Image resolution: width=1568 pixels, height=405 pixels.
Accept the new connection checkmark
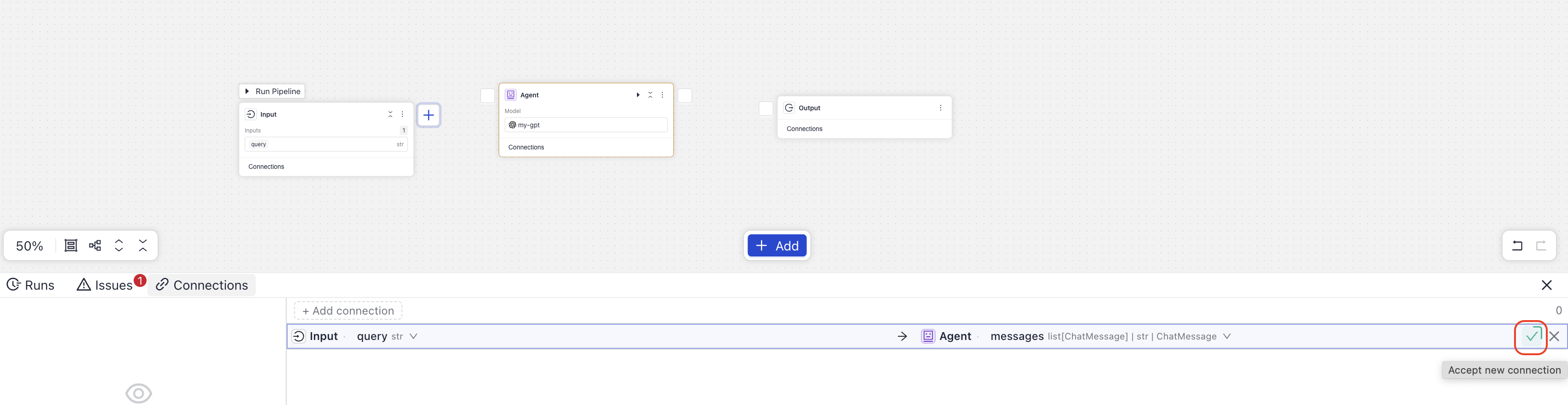(x=1533, y=335)
